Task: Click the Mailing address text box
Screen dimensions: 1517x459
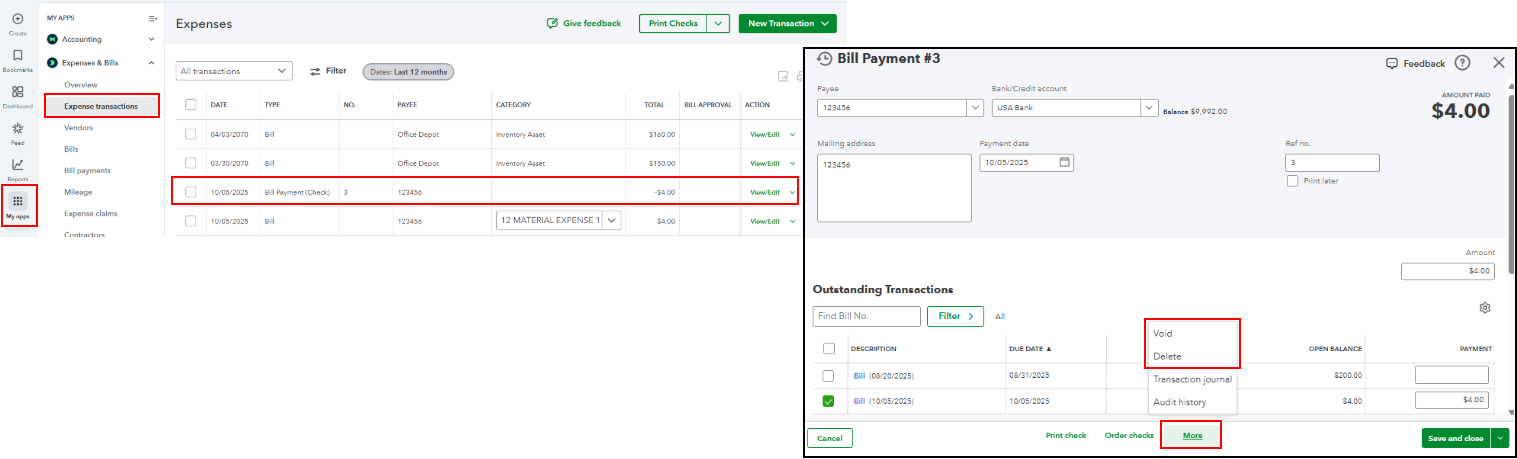Action: click(894, 188)
